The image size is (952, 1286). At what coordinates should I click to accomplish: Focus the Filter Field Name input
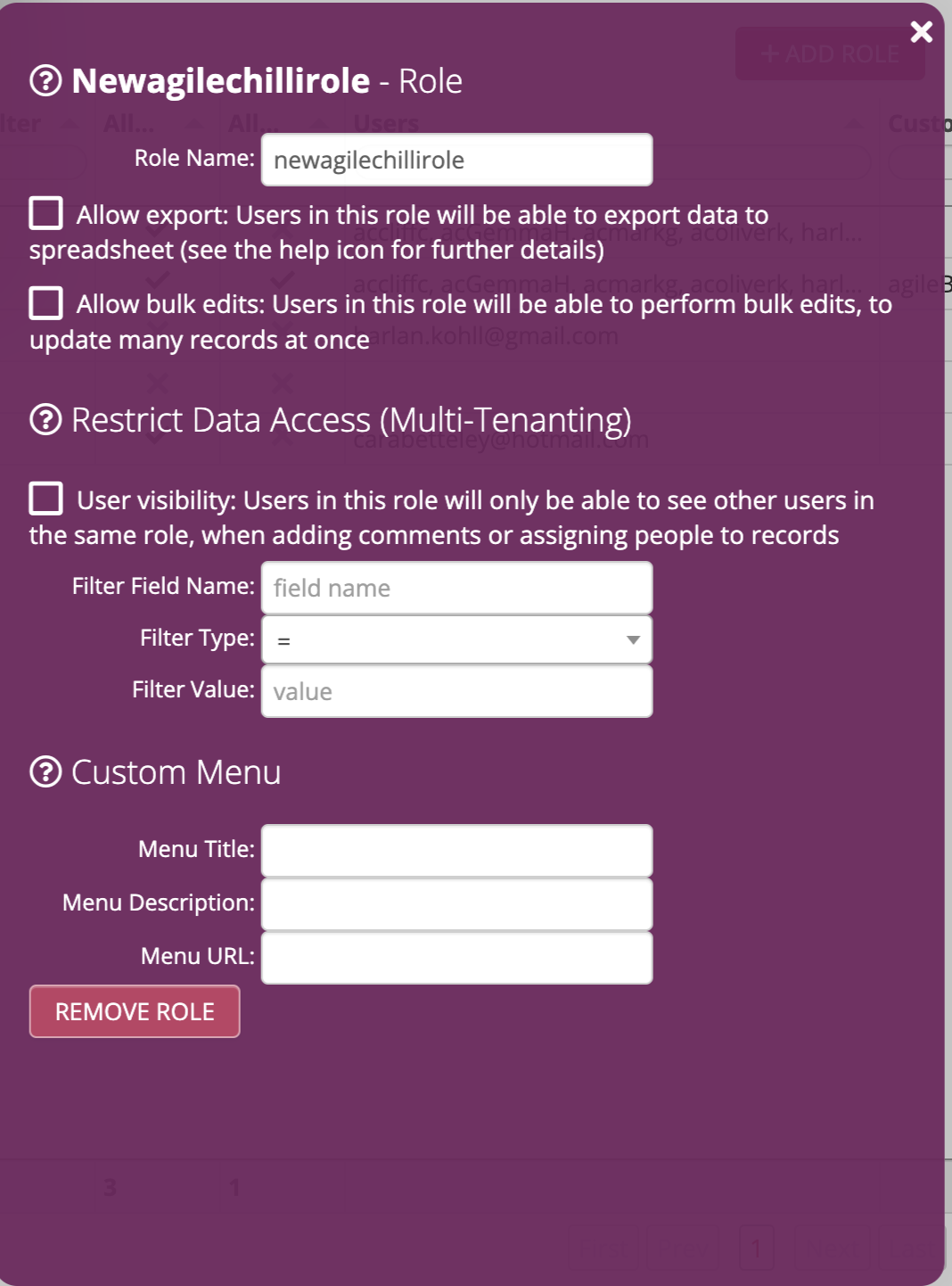456,588
